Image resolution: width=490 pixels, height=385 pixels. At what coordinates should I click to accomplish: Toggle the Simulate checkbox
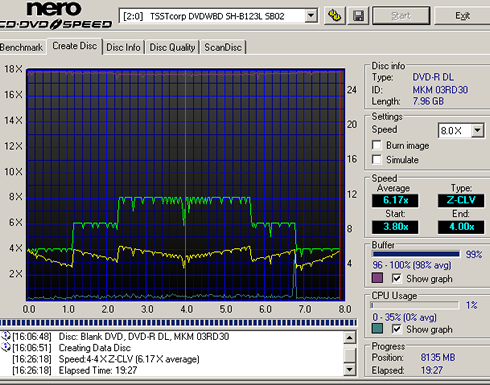tap(377, 159)
